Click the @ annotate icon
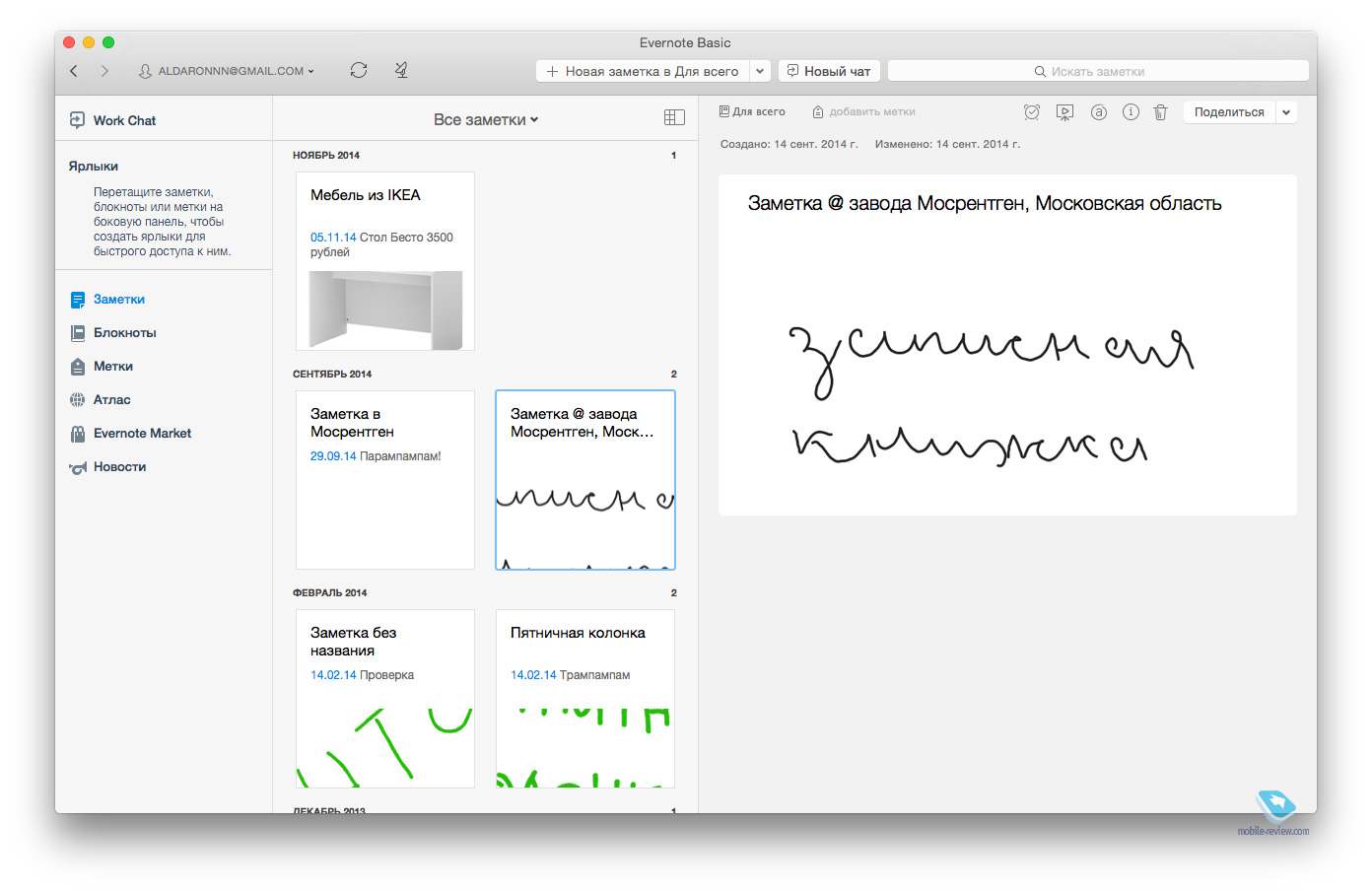 tap(1099, 112)
